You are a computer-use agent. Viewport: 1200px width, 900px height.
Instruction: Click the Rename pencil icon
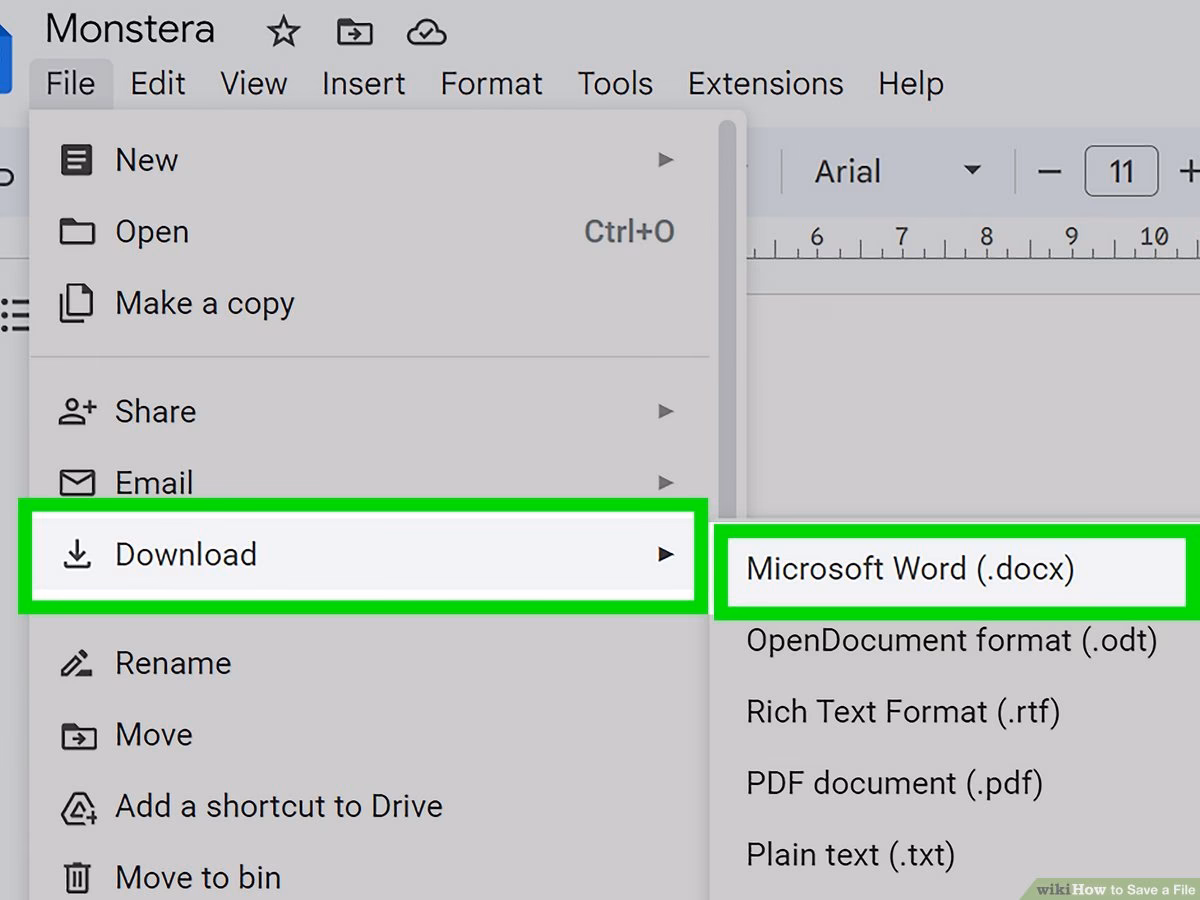click(77, 663)
